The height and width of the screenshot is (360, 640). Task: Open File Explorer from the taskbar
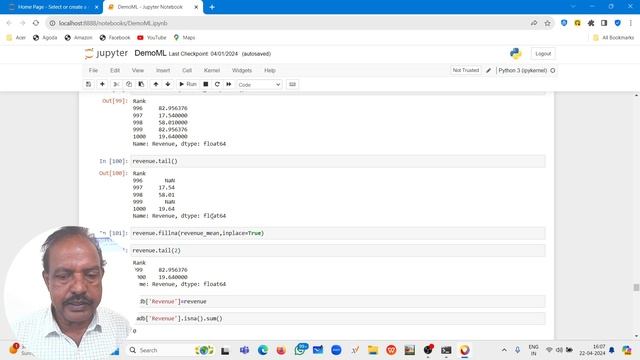(373, 350)
